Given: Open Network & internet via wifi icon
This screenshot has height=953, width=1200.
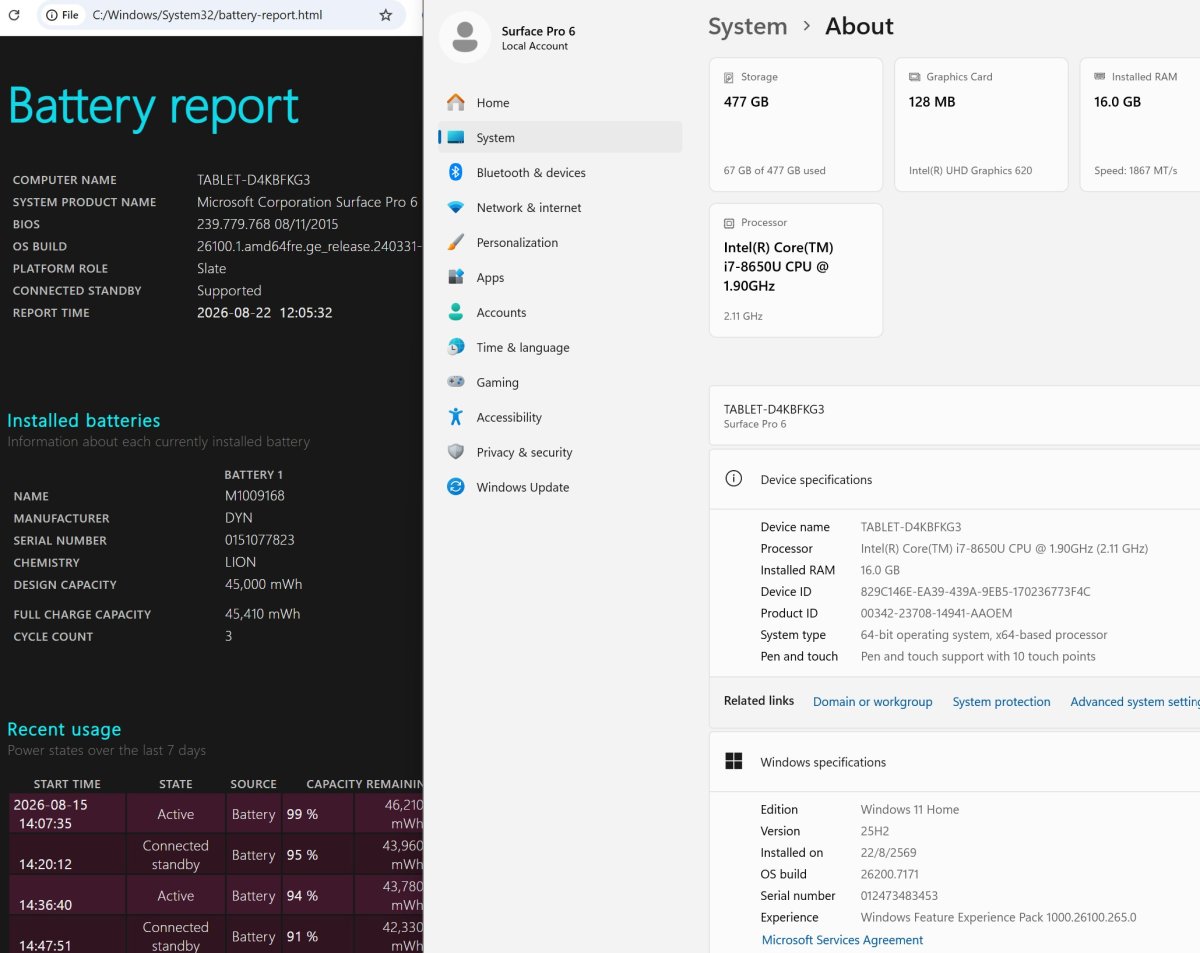Looking at the screenshot, I should click(456, 207).
